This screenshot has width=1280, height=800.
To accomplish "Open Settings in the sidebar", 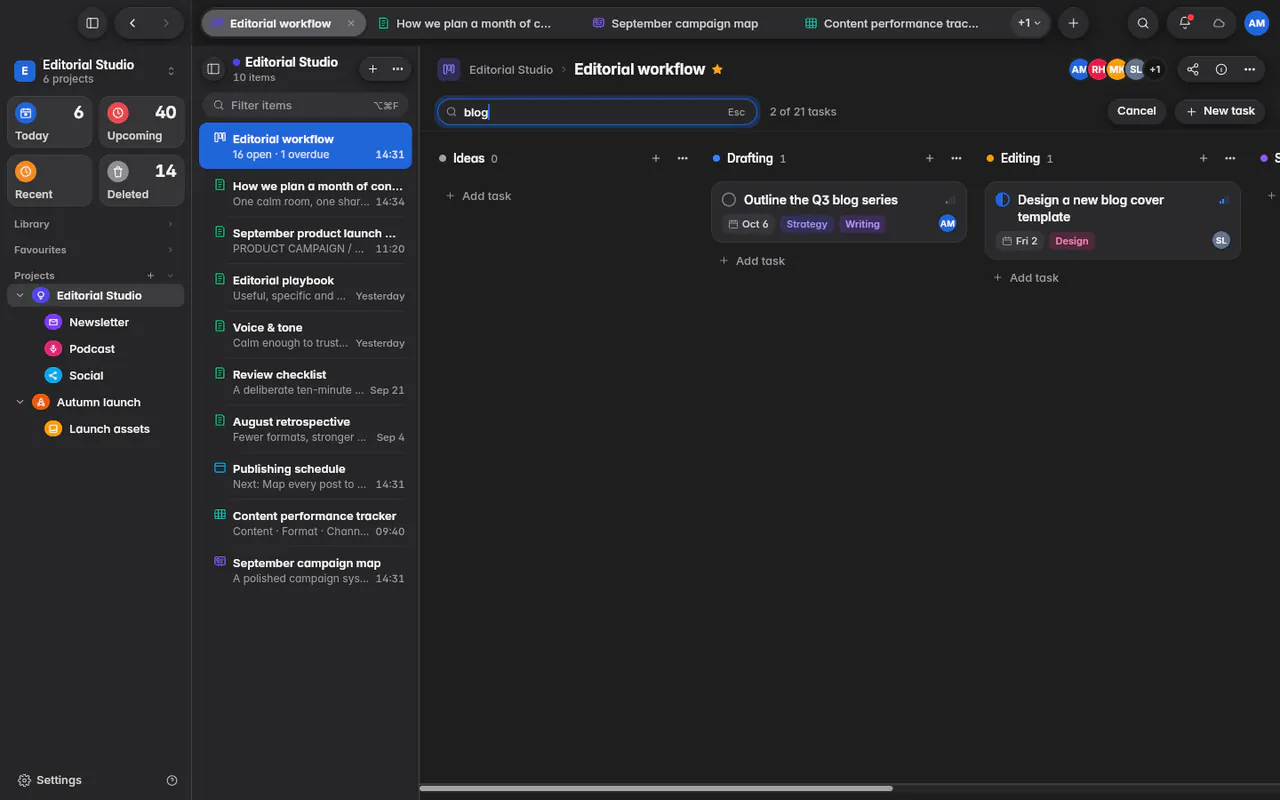I will [x=50, y=780].
